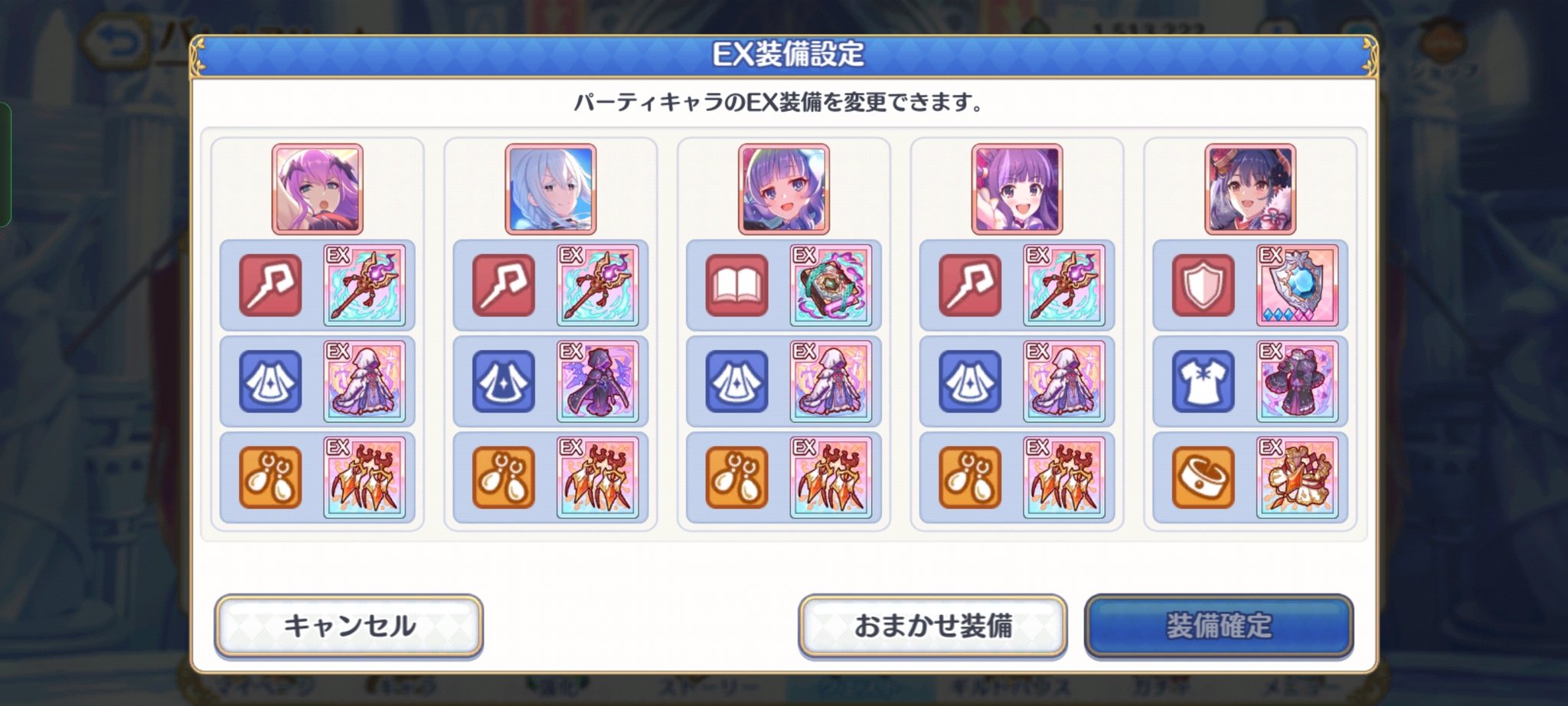Select the white hooded EX robe for the fourth character

tap(1064, 381)
